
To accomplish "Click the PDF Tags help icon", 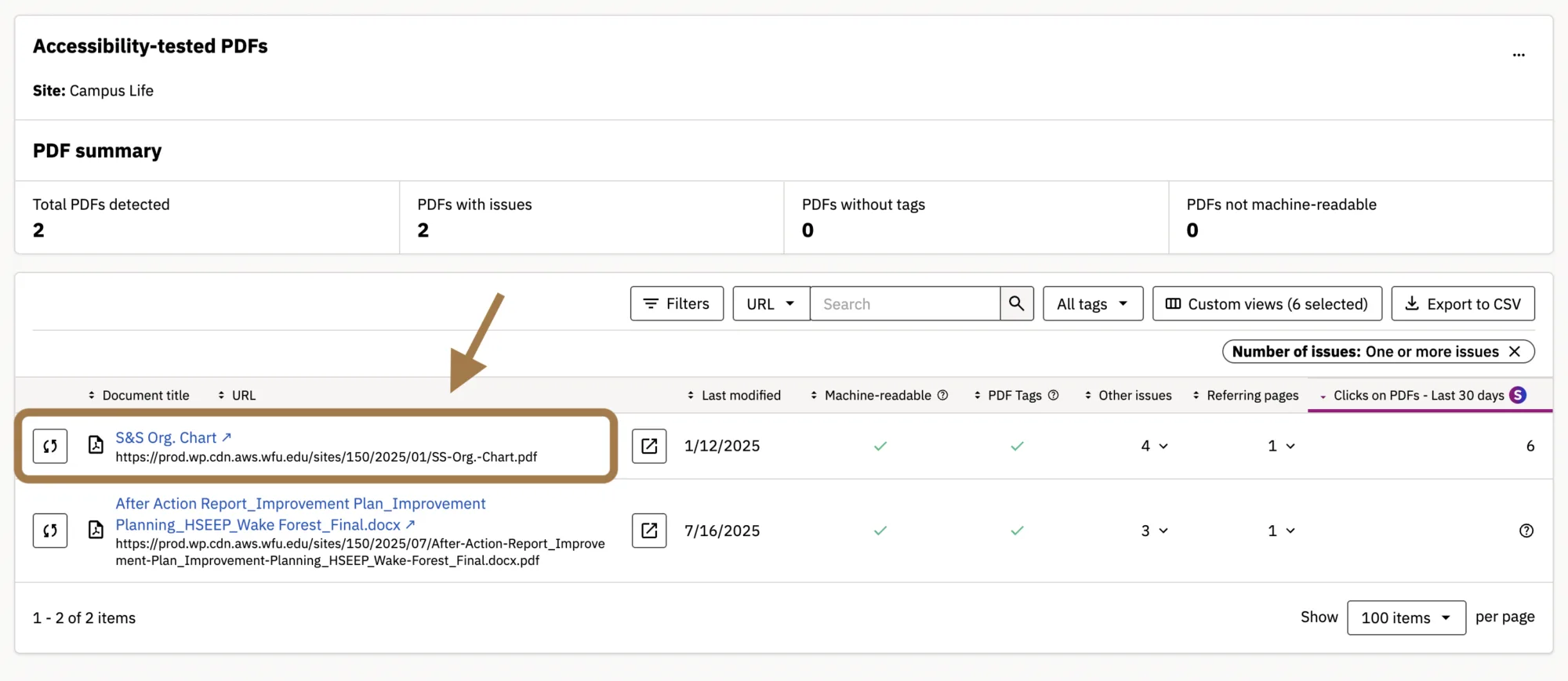I will click(1054, 395).
